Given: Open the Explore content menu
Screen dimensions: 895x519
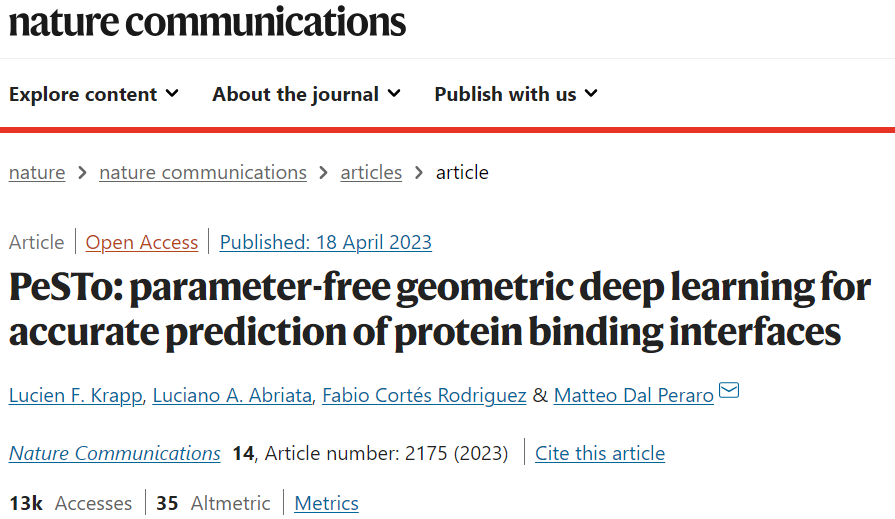Looking at the screenshot, I should click(94, 94).
